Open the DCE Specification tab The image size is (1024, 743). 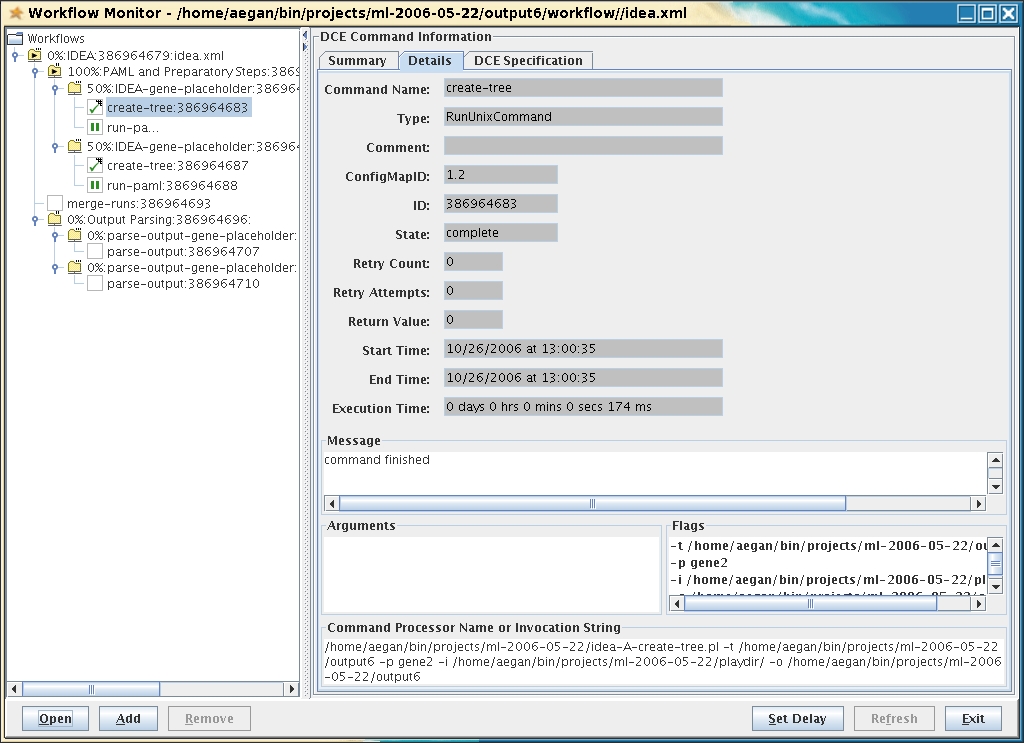(528, 61)
